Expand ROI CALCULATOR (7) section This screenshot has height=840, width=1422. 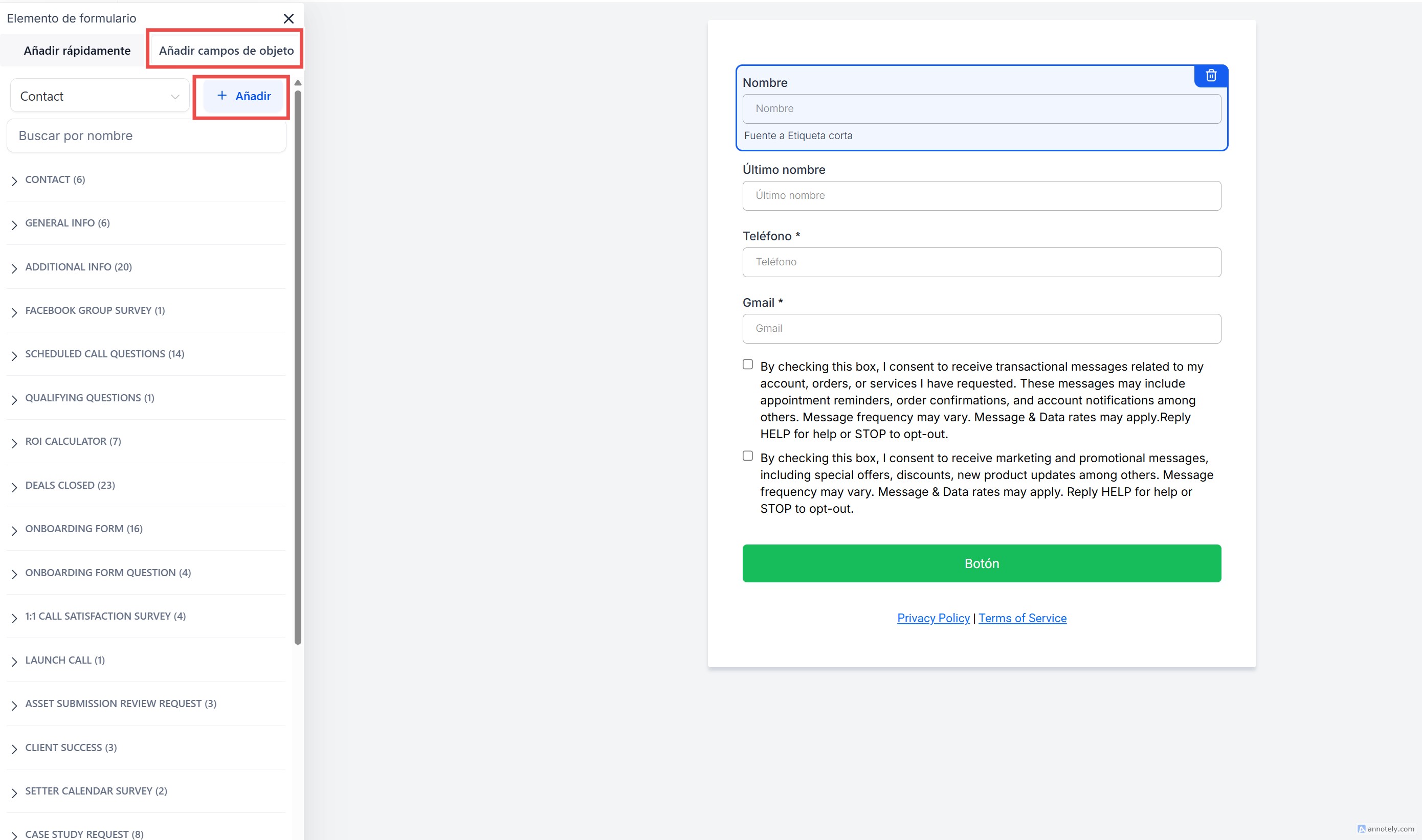15,442
